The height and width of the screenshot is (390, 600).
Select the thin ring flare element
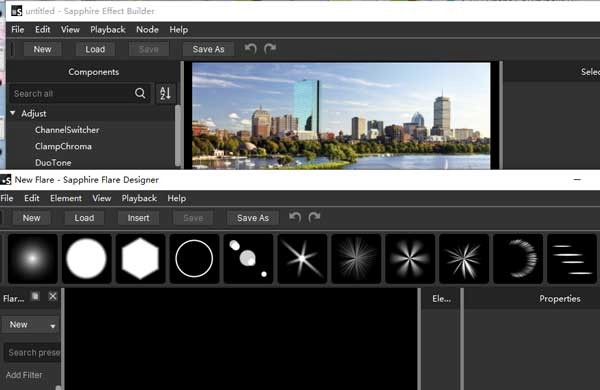194,259
